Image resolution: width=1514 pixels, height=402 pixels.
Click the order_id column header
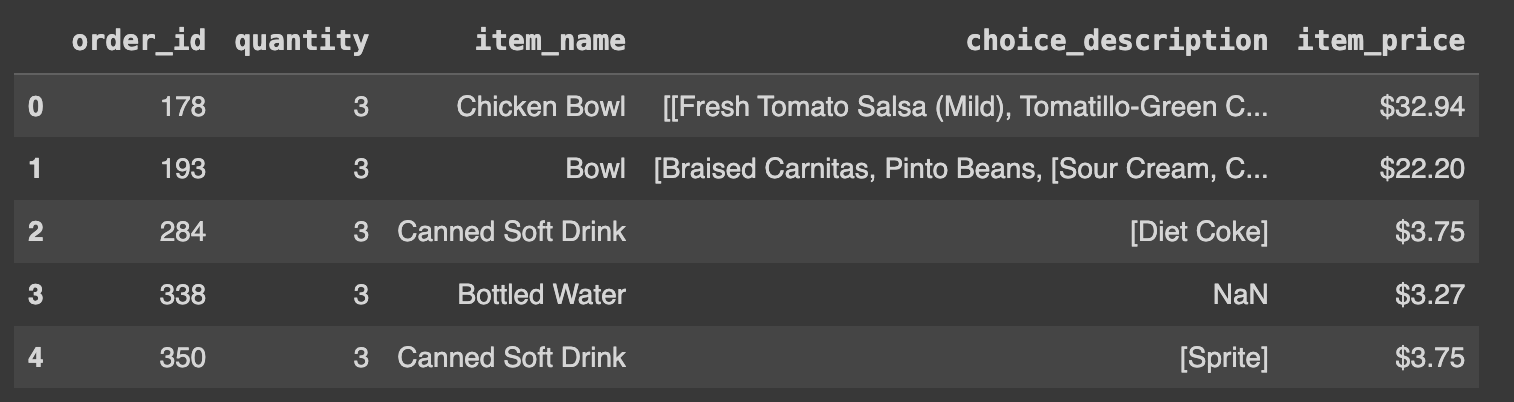point(138,41)
